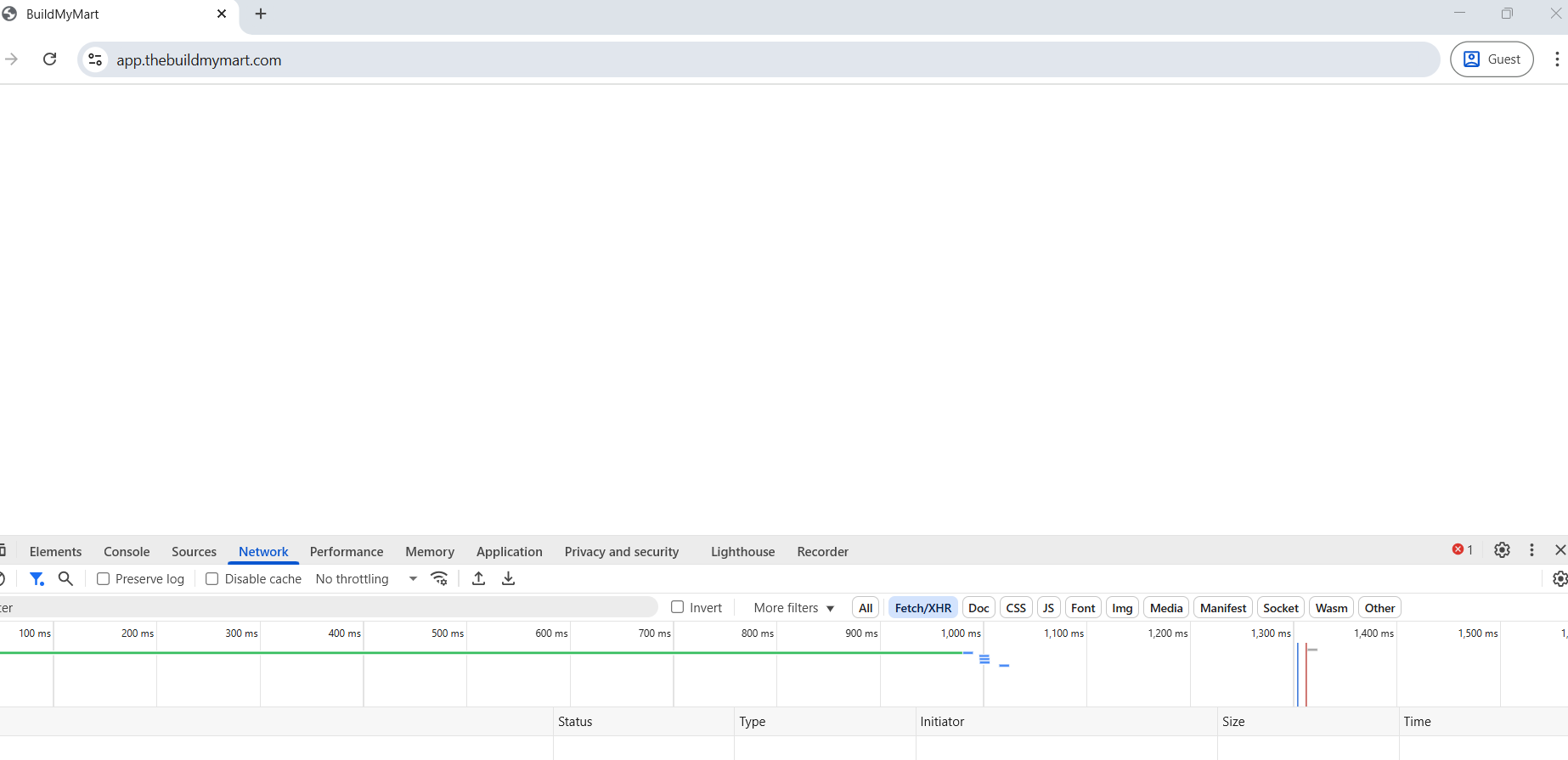Switch to the Elements panel

click(x=55, y=552)
